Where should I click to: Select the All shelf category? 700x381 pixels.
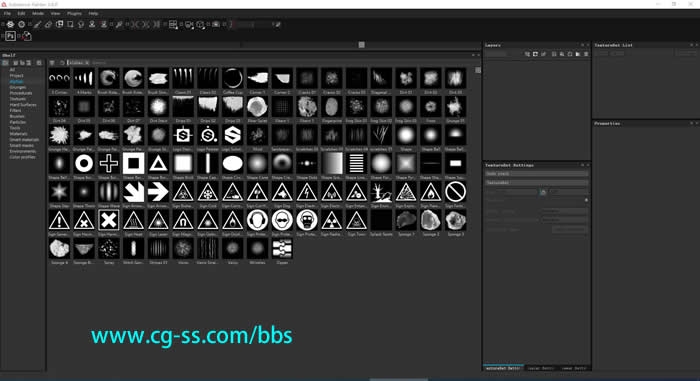tap(12, 70)
